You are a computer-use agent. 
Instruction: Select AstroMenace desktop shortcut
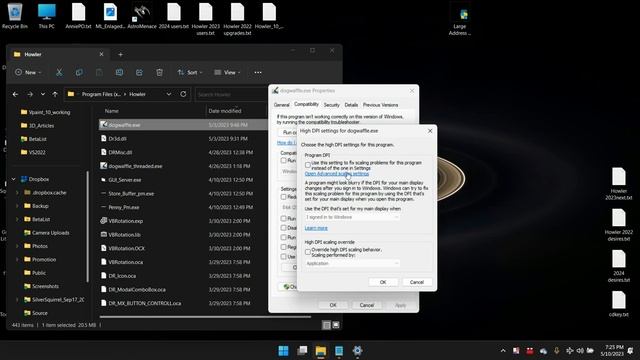[142, 16]
